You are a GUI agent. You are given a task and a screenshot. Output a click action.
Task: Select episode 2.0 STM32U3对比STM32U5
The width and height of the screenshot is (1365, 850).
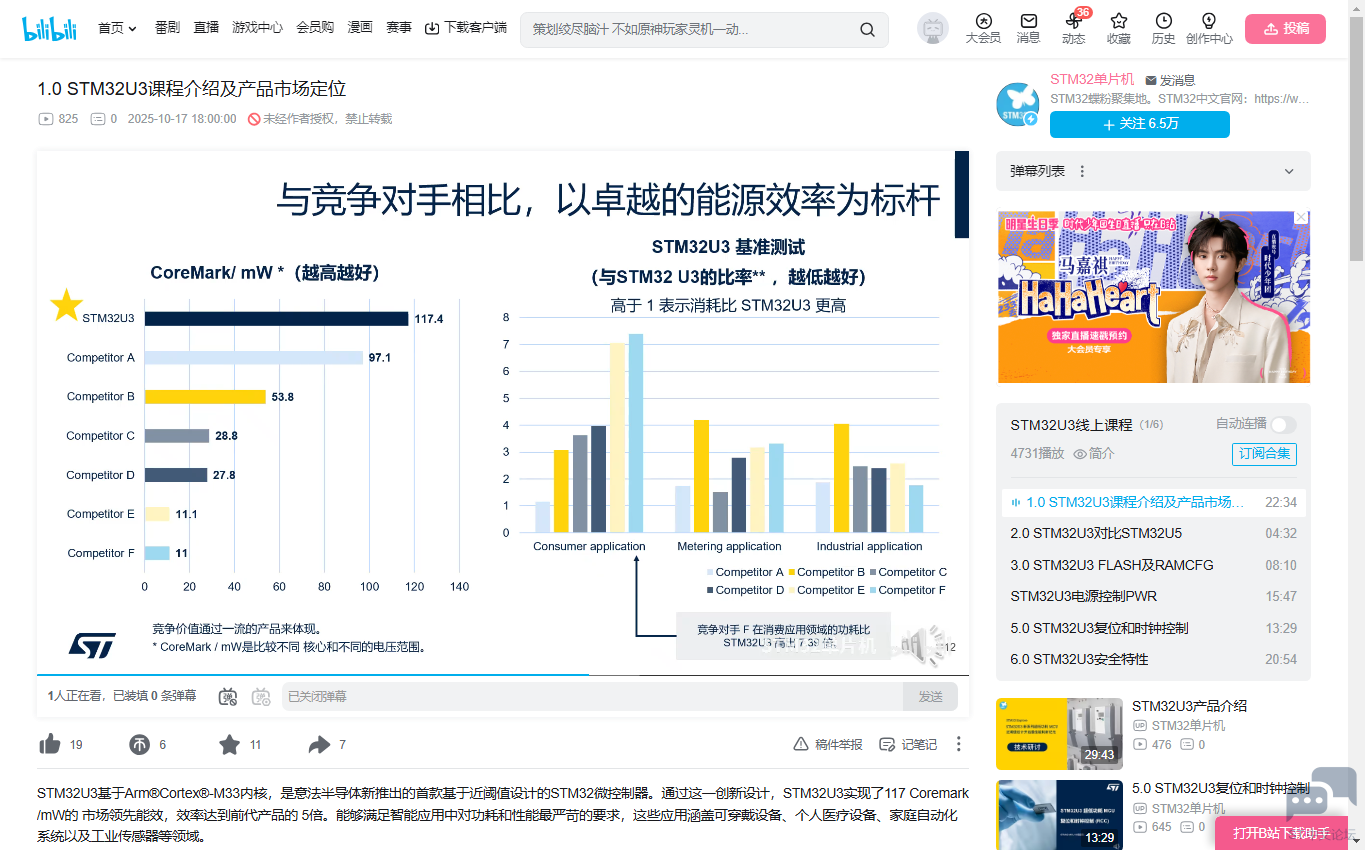(x=1096, y=533)
